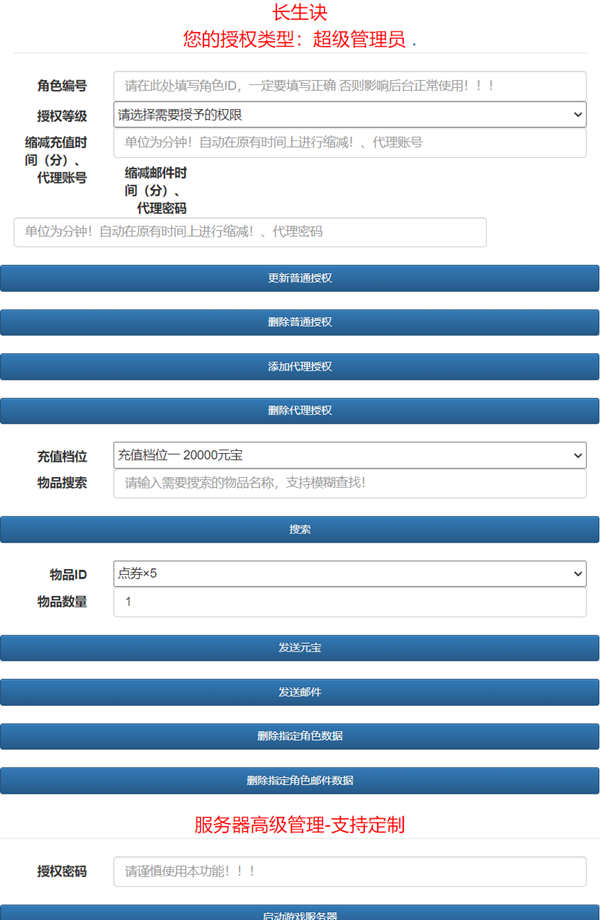Click the 角色编号 role ID input field
The height and width of the screenshot is (920, 600).
click(x=349, y=86)
